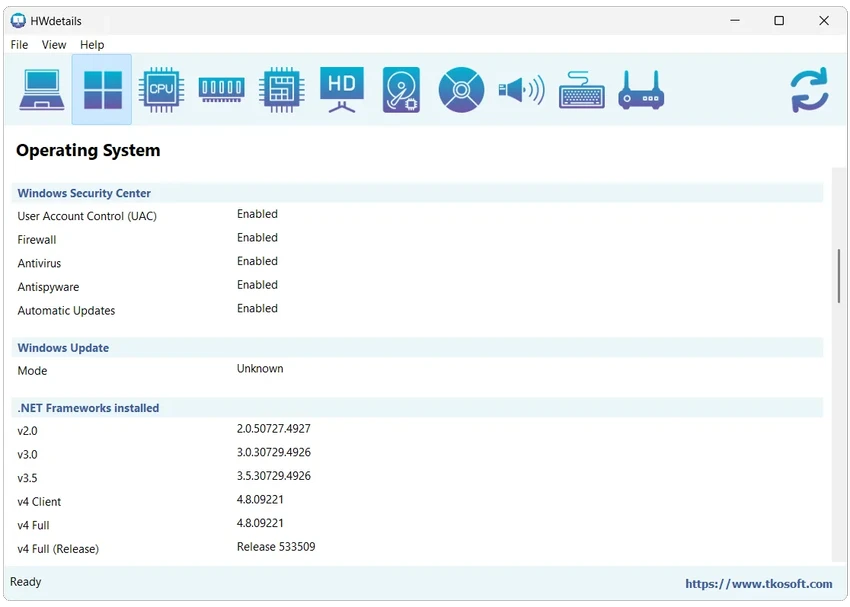Click the HWdetails app icon in title bar

click(x=18, y=21)
